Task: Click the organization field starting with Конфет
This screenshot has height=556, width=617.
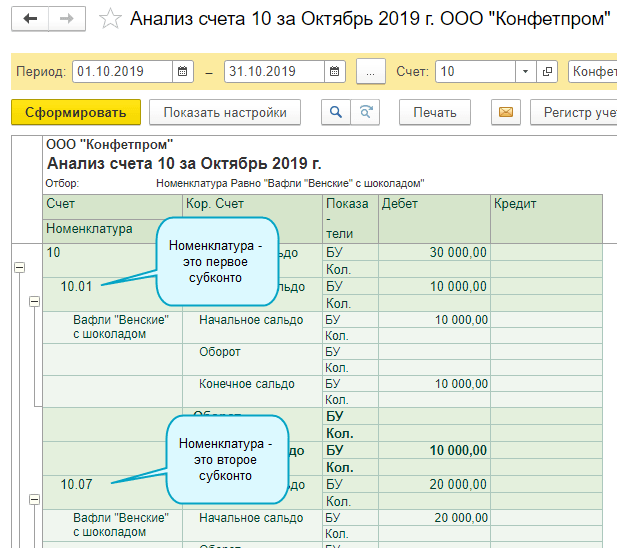Action: tap(593, 72)
